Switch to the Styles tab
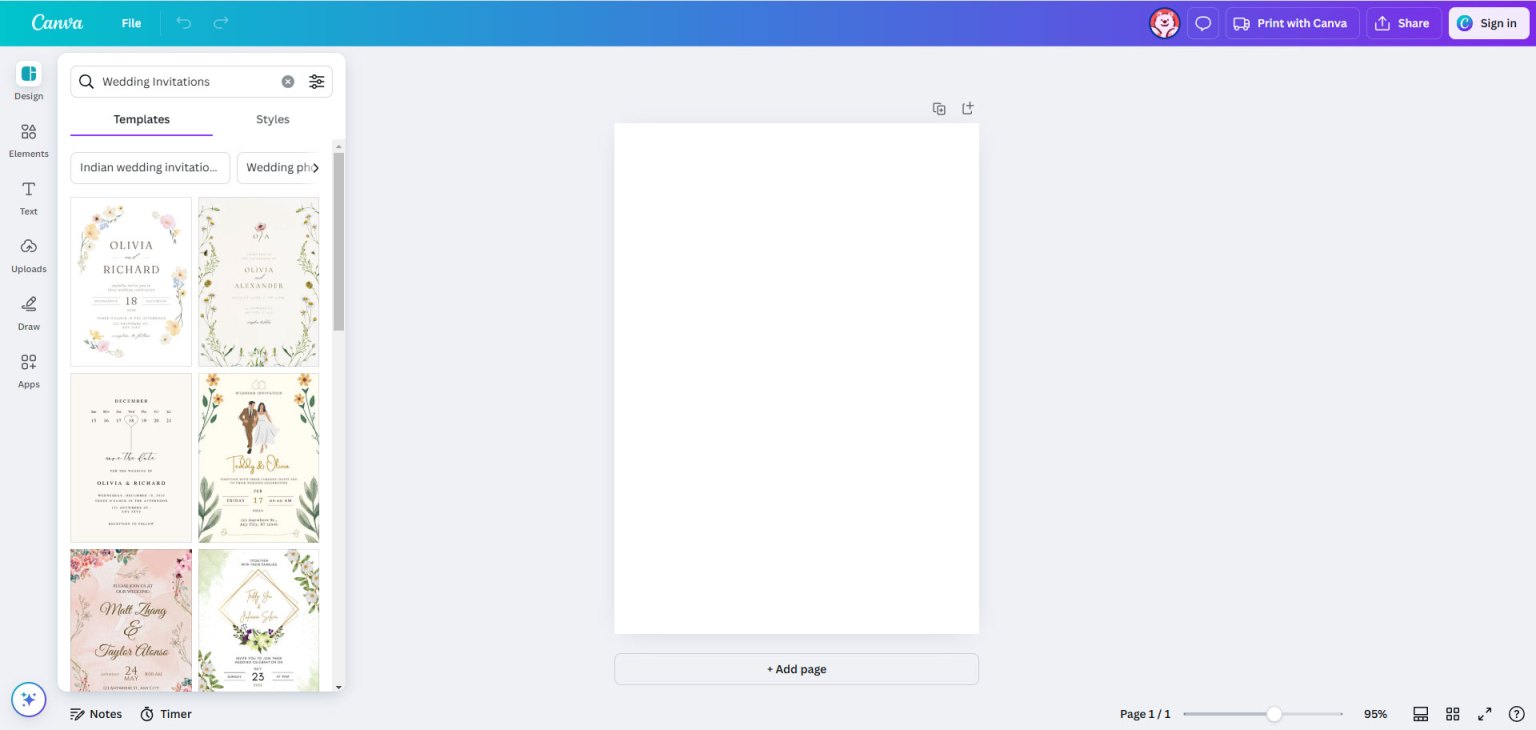 point(272,119)
